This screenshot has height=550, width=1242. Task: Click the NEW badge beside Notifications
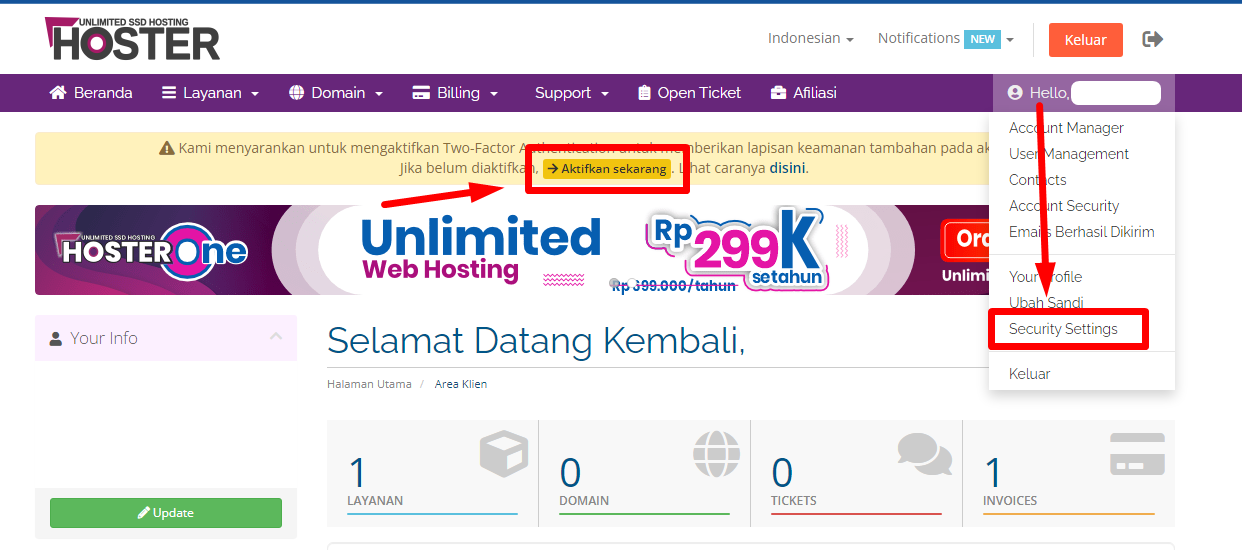coord(983,39)
